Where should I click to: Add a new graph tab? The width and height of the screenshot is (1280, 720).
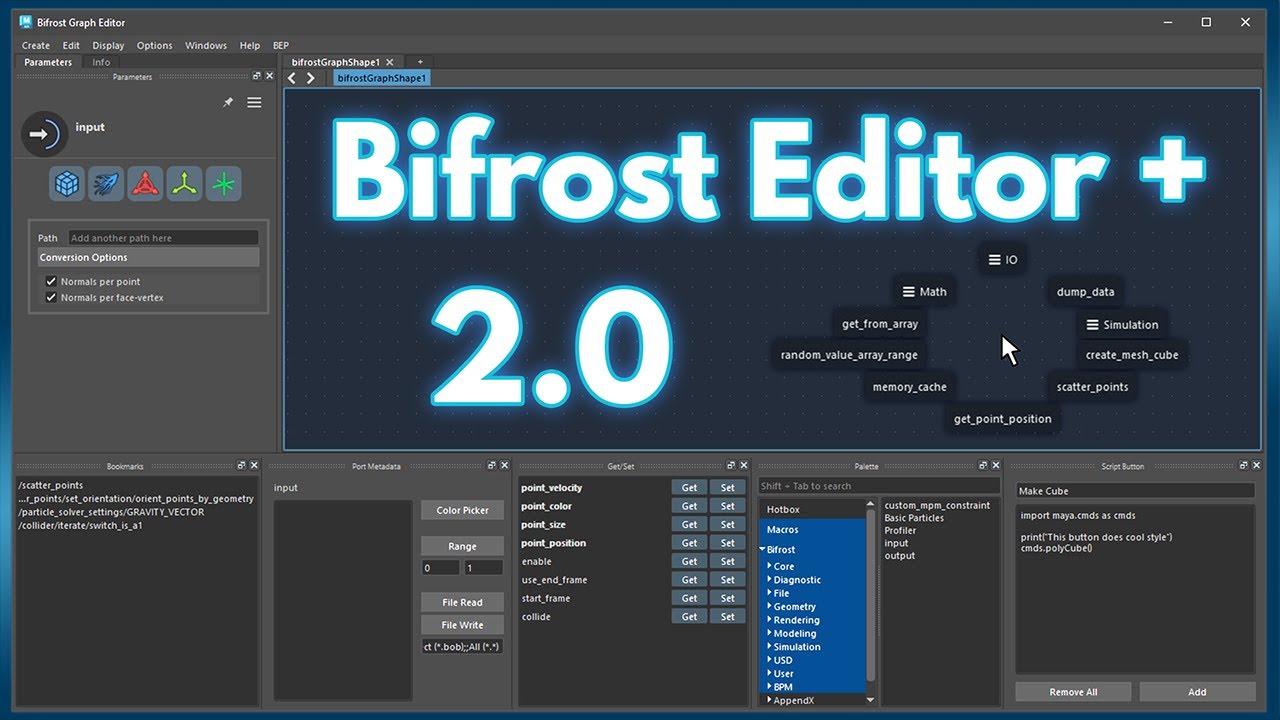(420, 62)
